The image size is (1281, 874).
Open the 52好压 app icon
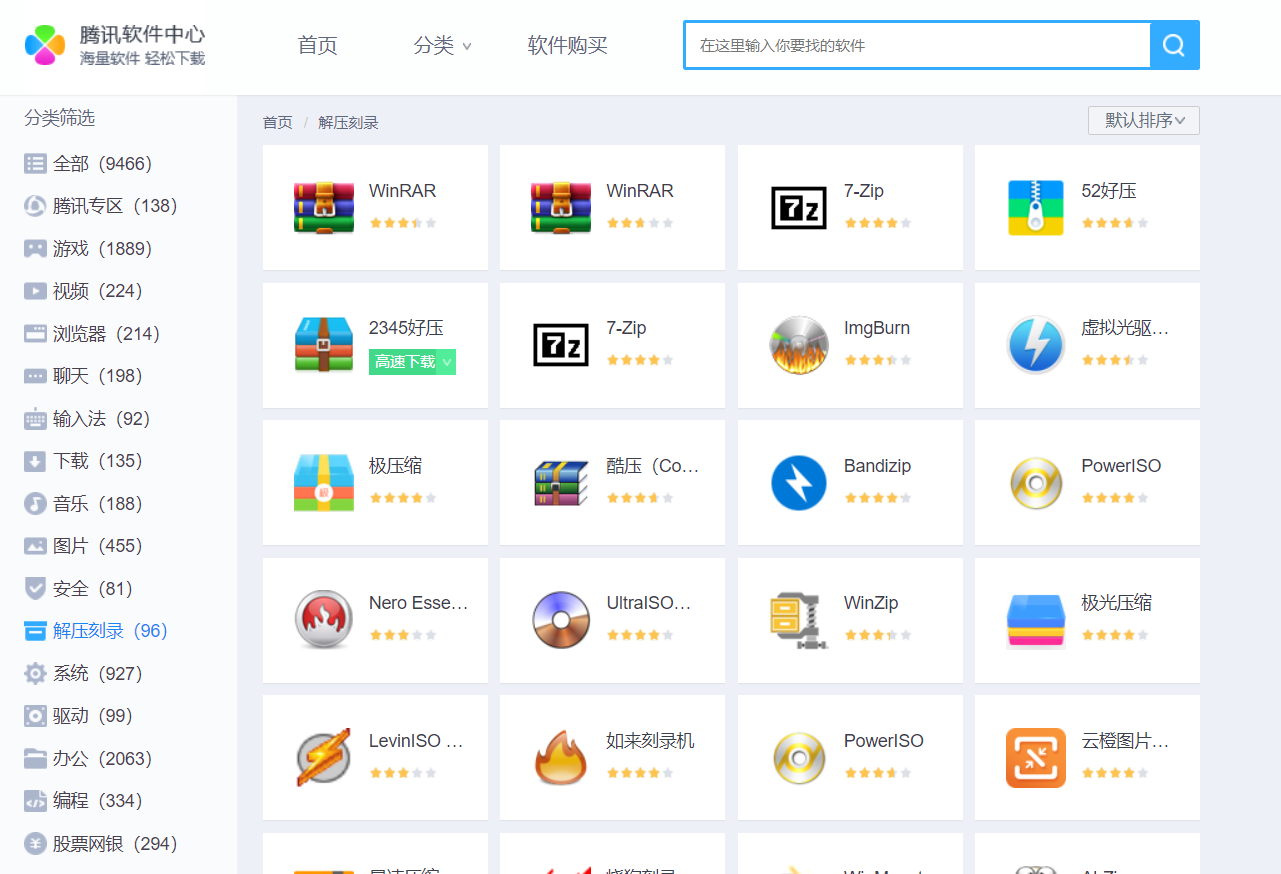click(1036, 208)
